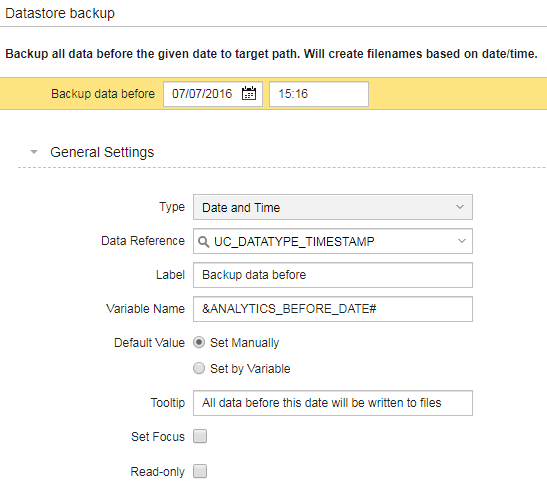Click the 07/07/2016 date field
The image size is (547, 495).
click(x=213, y=94)
